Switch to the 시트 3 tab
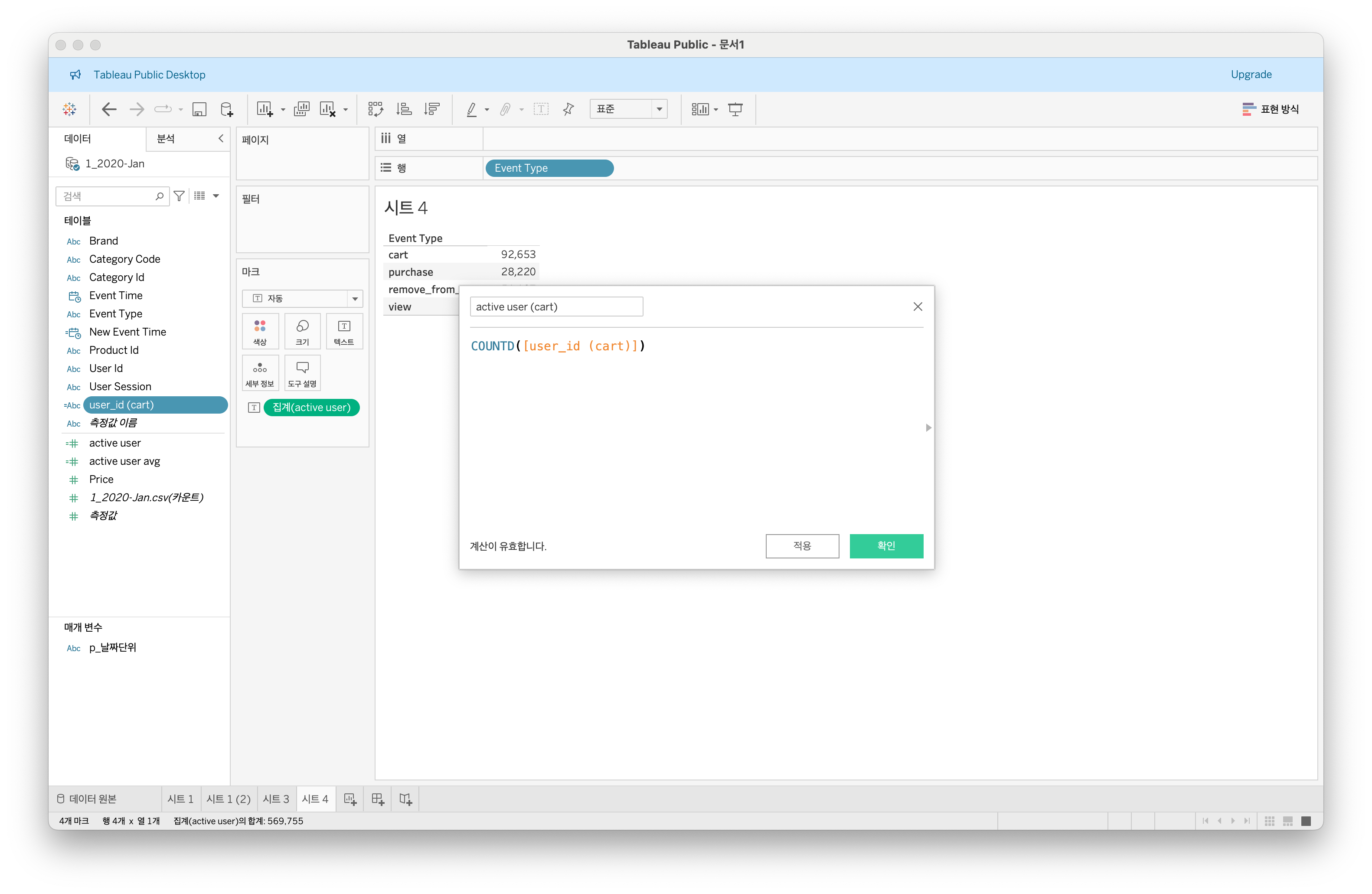 coord(275,799)
